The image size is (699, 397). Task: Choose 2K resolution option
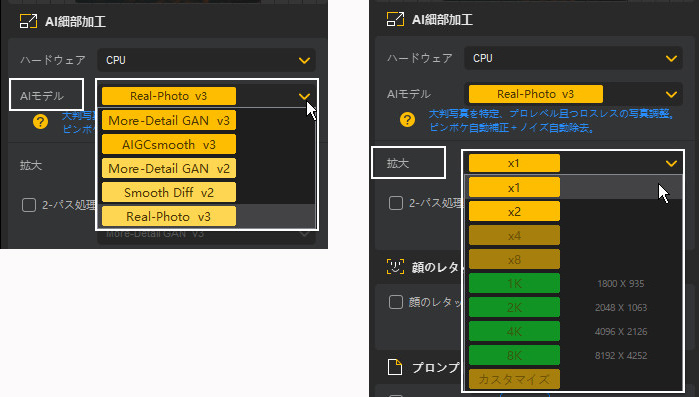point(514,307)
